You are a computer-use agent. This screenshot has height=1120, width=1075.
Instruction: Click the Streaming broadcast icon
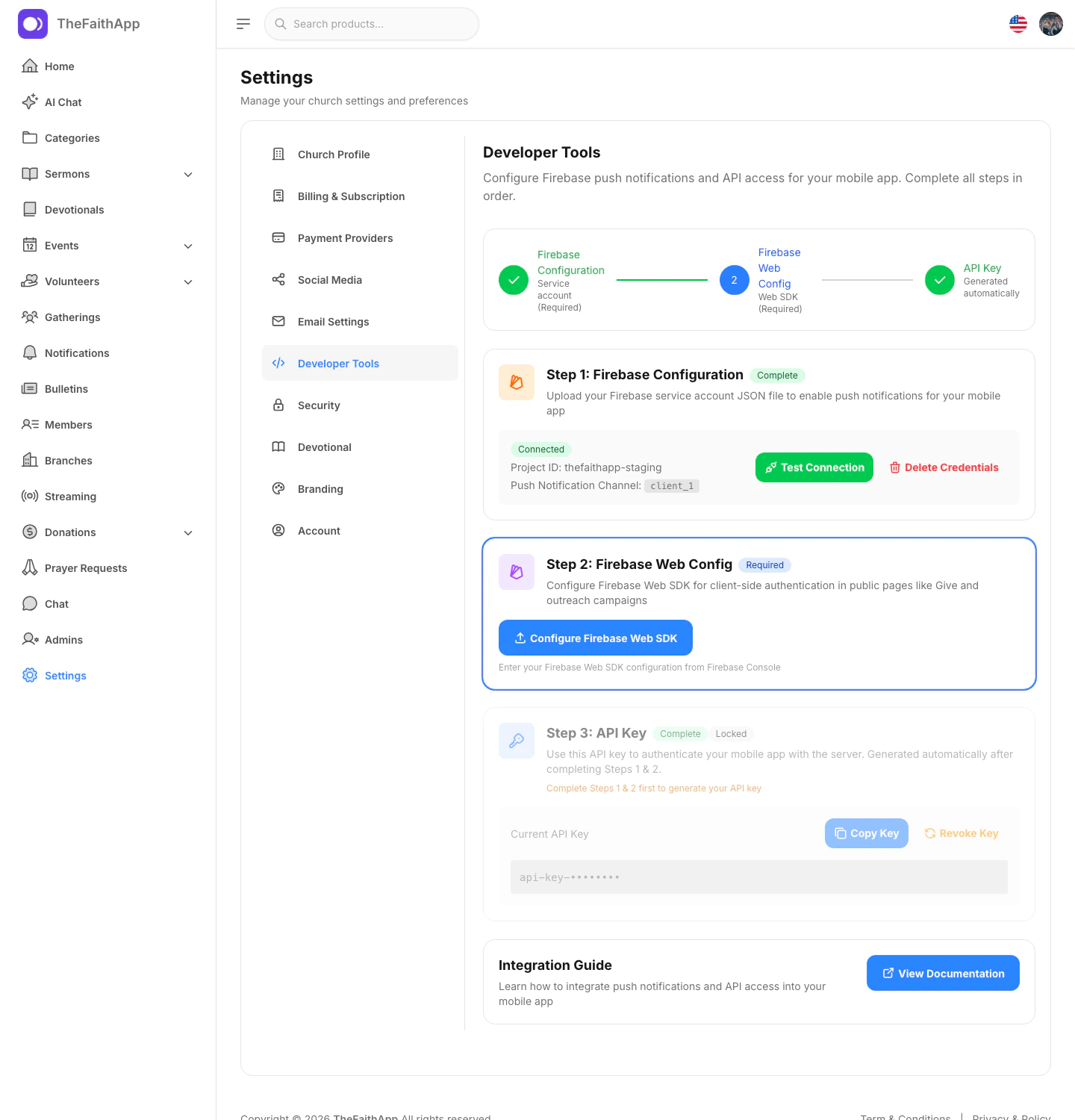coord(30,496)
